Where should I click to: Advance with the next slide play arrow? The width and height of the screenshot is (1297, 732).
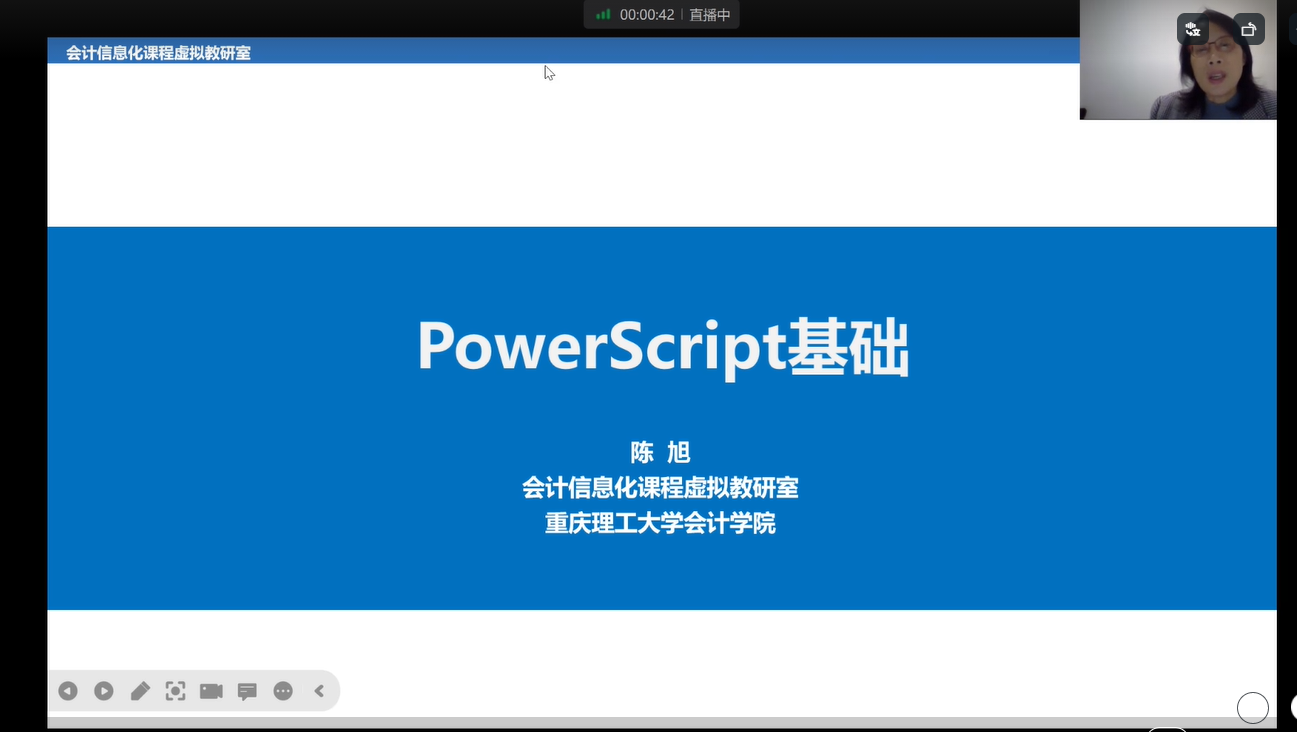(x=104, y=691)
